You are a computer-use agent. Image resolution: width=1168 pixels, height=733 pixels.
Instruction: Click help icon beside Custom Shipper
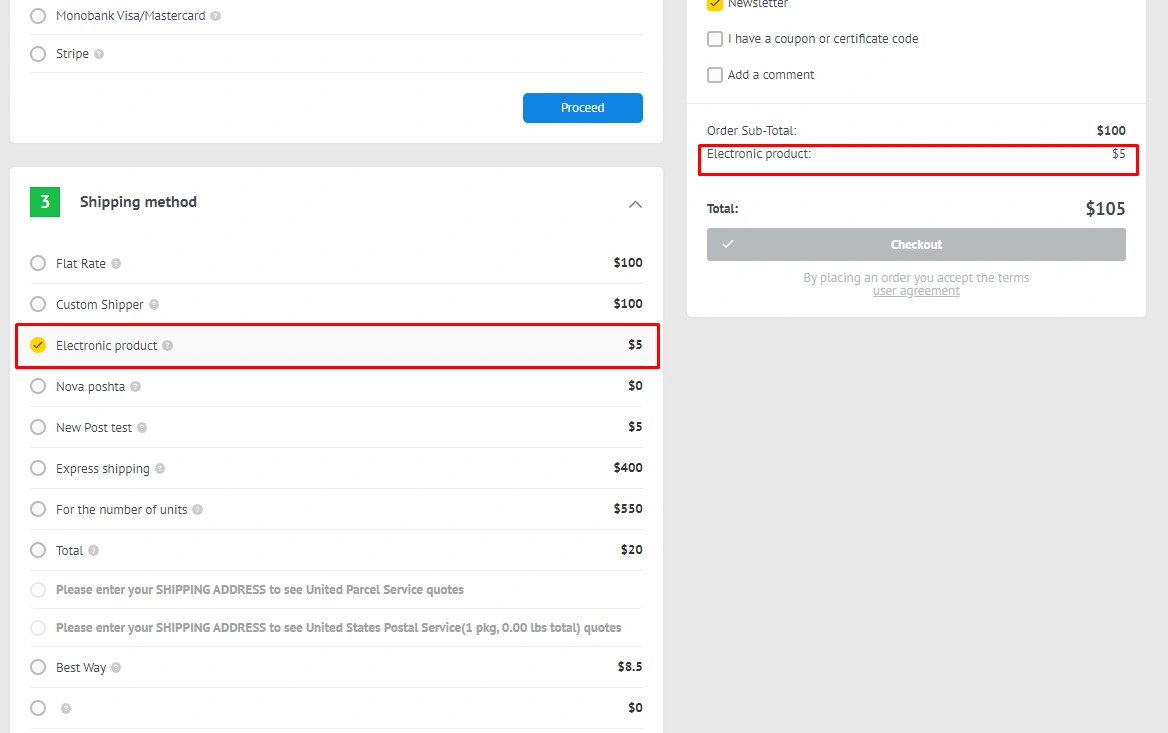point(154,305)
